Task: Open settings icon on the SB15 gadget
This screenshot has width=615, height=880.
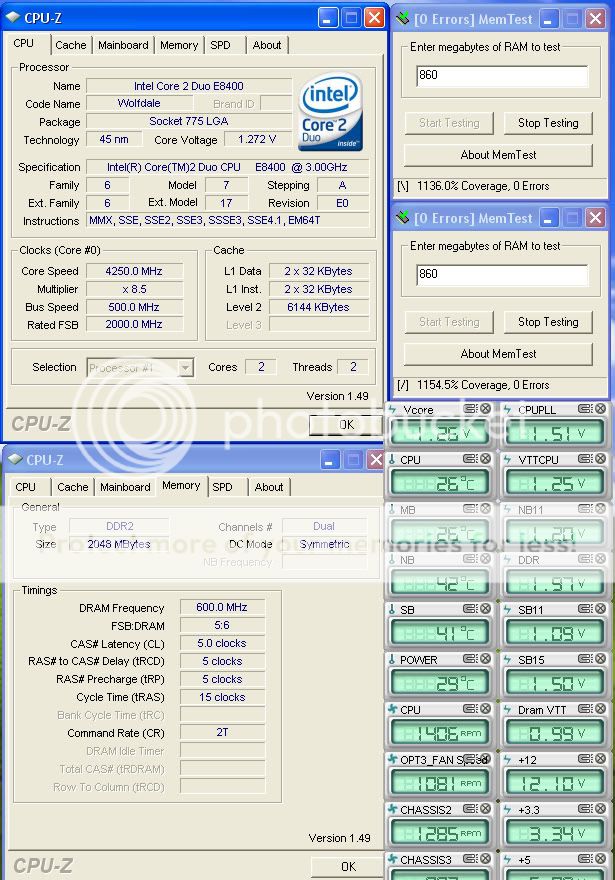Action: click(585, 658)
